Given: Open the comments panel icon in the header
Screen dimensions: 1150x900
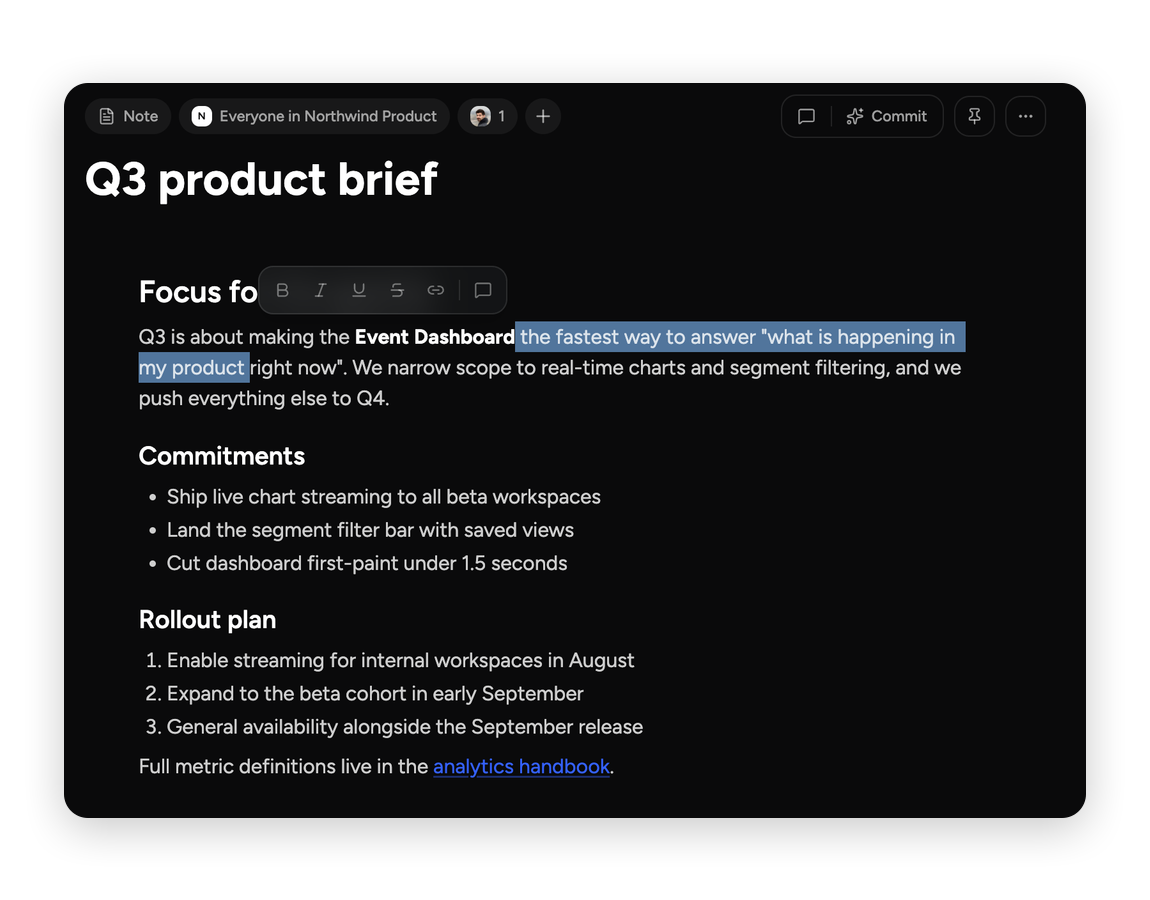Looking at the screenshot, I should (806, 117).
